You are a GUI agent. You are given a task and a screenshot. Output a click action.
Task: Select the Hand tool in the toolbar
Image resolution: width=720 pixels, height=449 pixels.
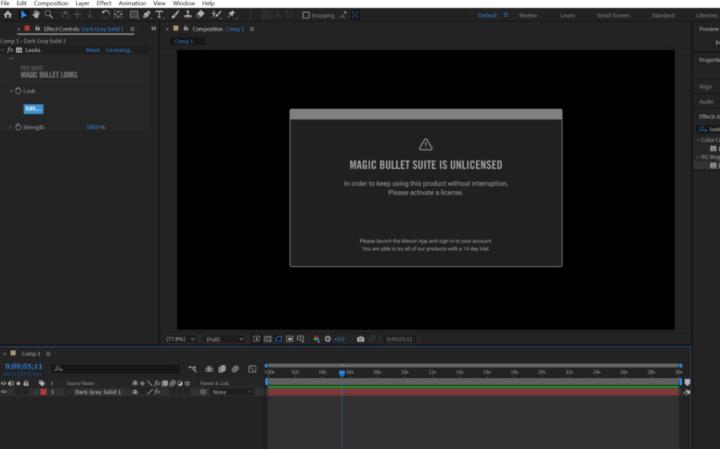[37, 15]
